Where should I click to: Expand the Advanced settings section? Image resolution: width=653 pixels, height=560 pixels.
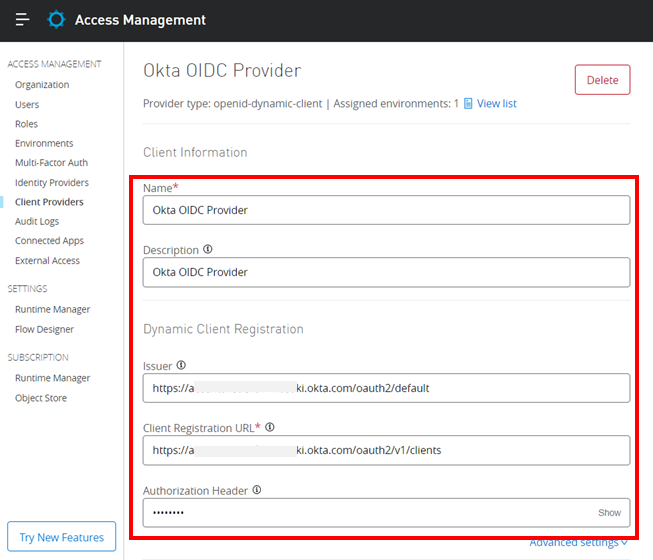tap(578, 543)
